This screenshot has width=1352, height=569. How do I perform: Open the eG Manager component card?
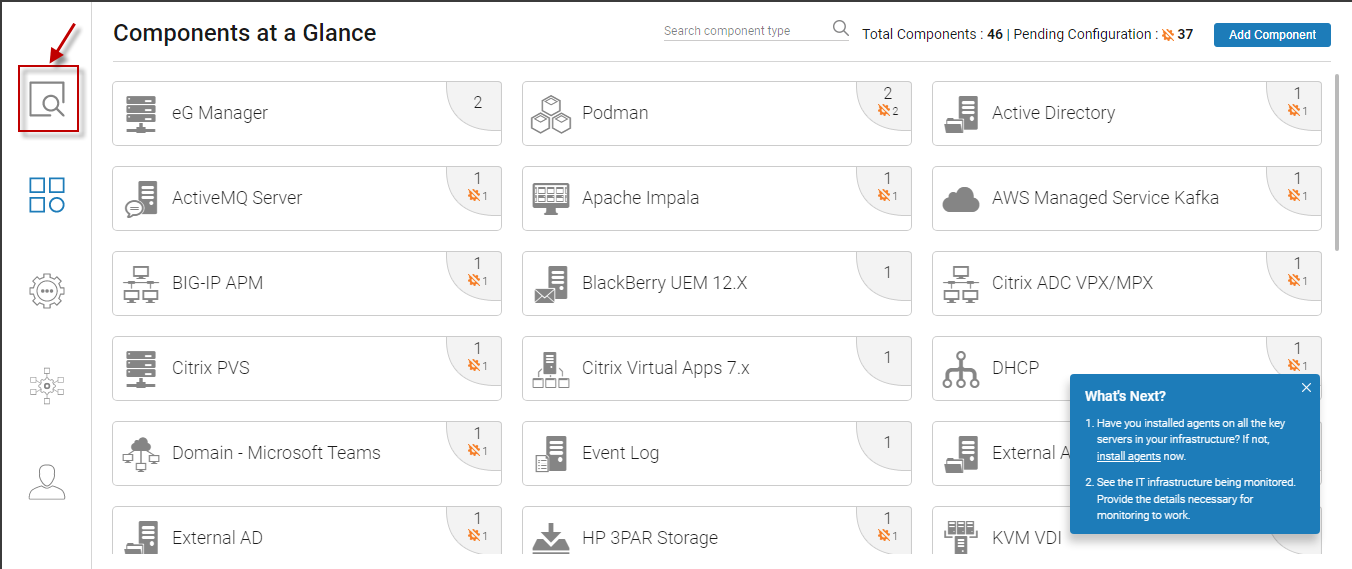coord(307,114)
